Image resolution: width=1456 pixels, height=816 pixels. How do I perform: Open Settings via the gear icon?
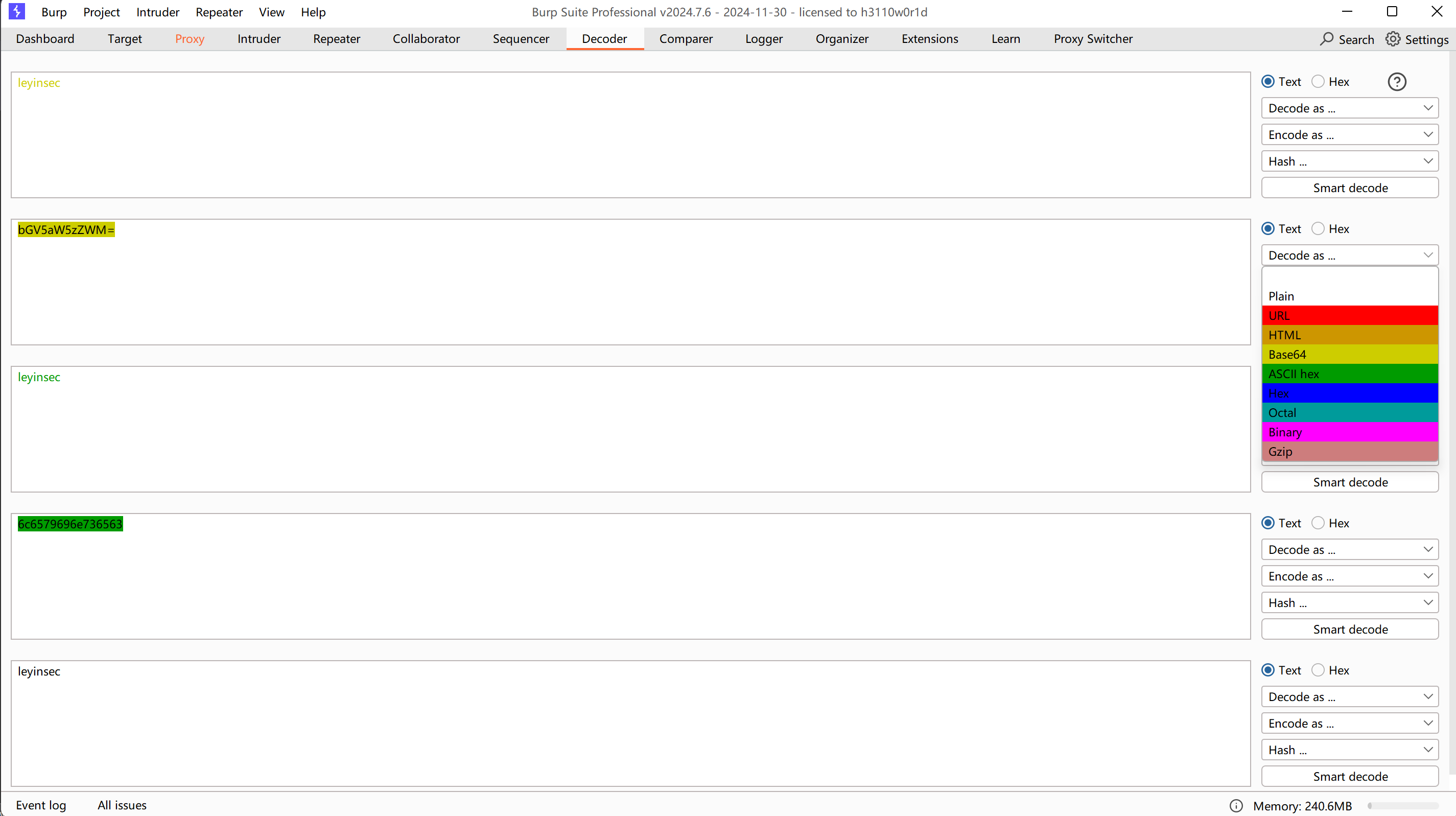click(x=1393, y=39)
